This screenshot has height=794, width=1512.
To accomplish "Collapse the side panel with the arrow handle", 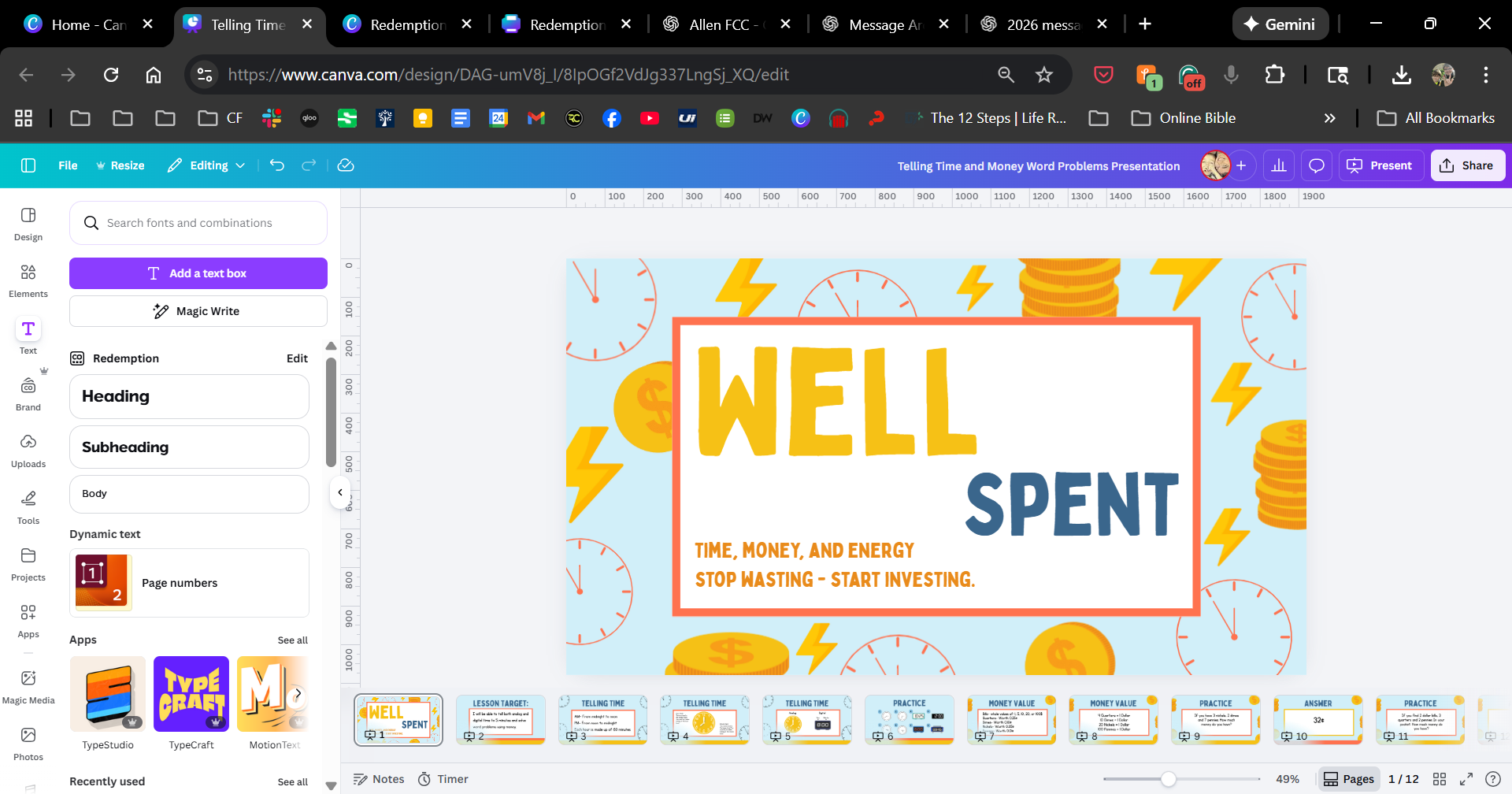I will pyautogui.click(x=340, y=492).
